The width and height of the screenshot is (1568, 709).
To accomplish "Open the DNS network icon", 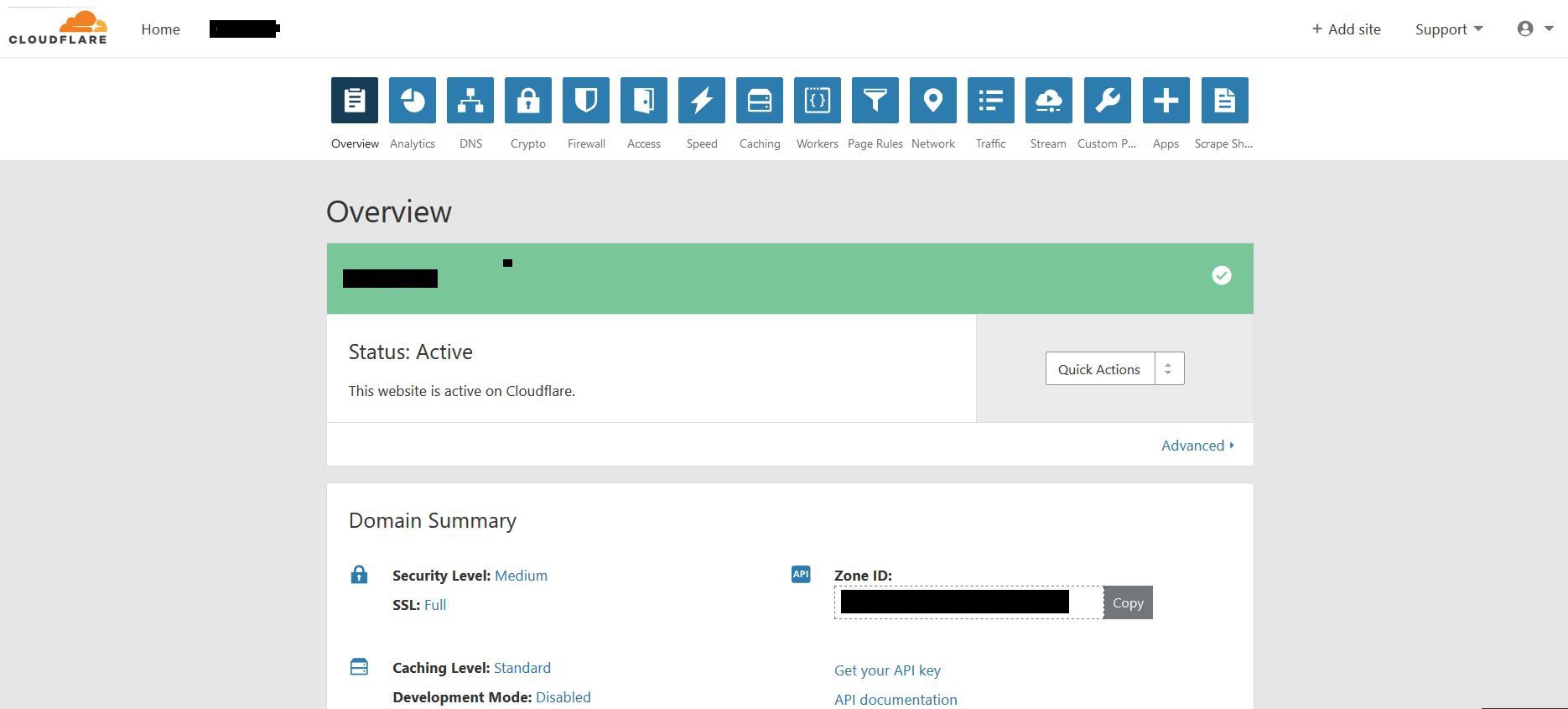I will [470, 101].
